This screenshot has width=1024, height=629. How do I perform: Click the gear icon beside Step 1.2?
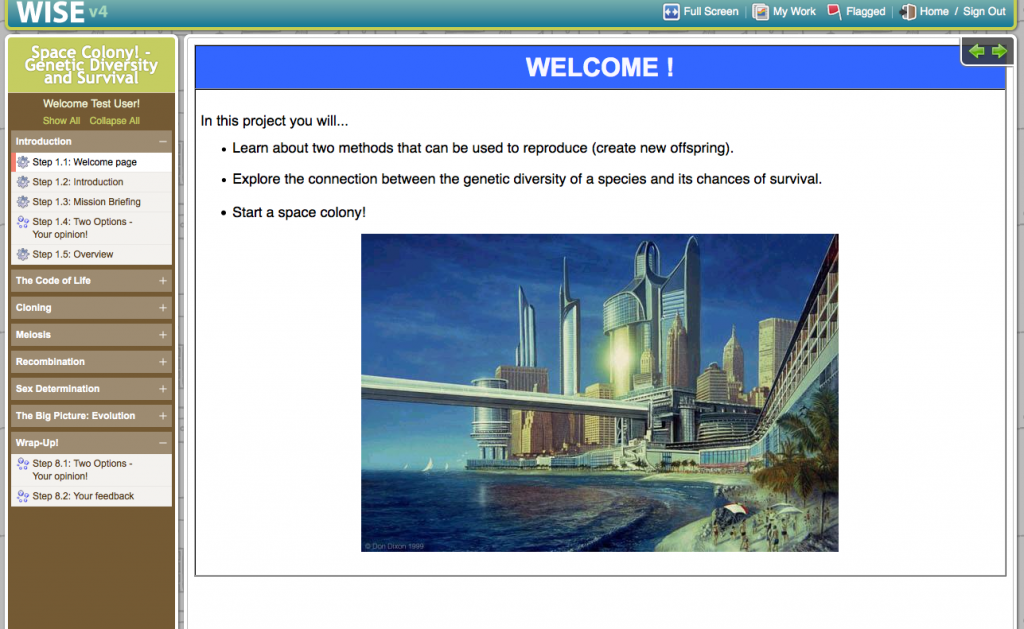(23, 182)
